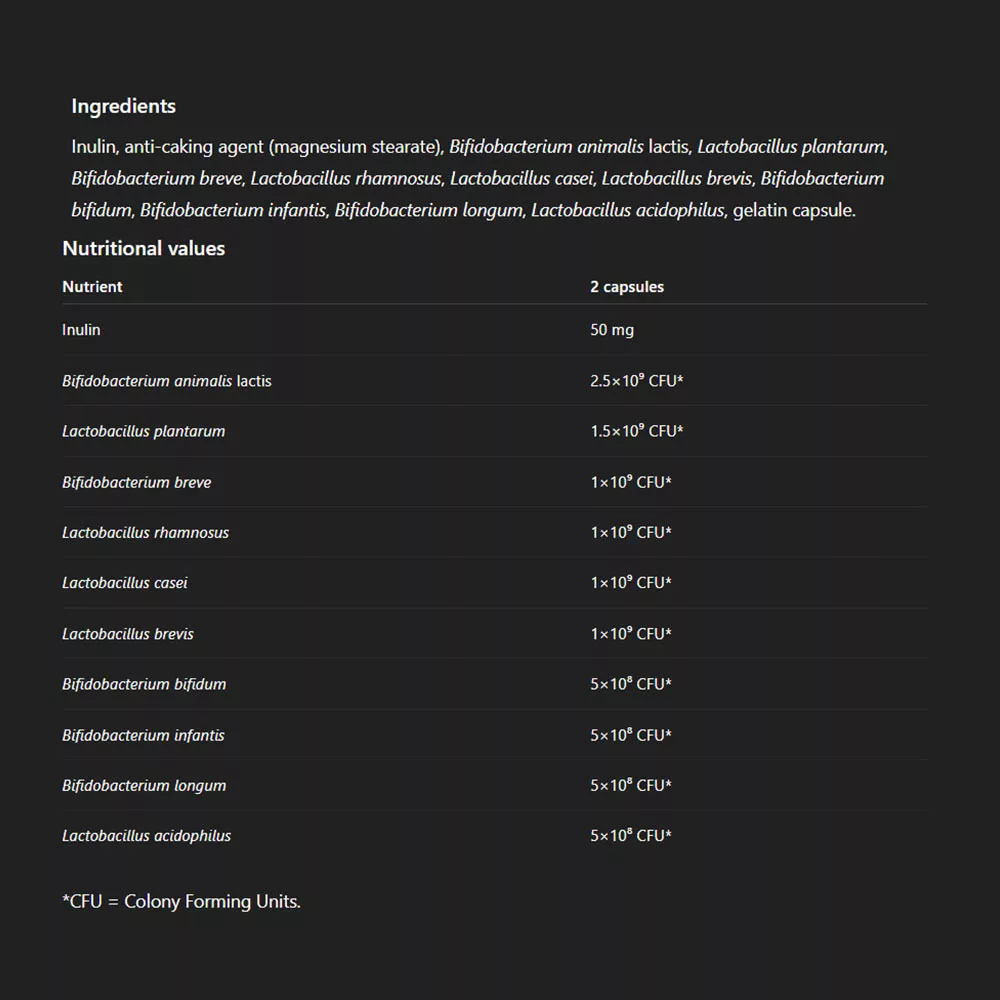Select Bifidobacterium animalis lactis table row
This screenshot has width=1000, height=1000.
(166, 381)
